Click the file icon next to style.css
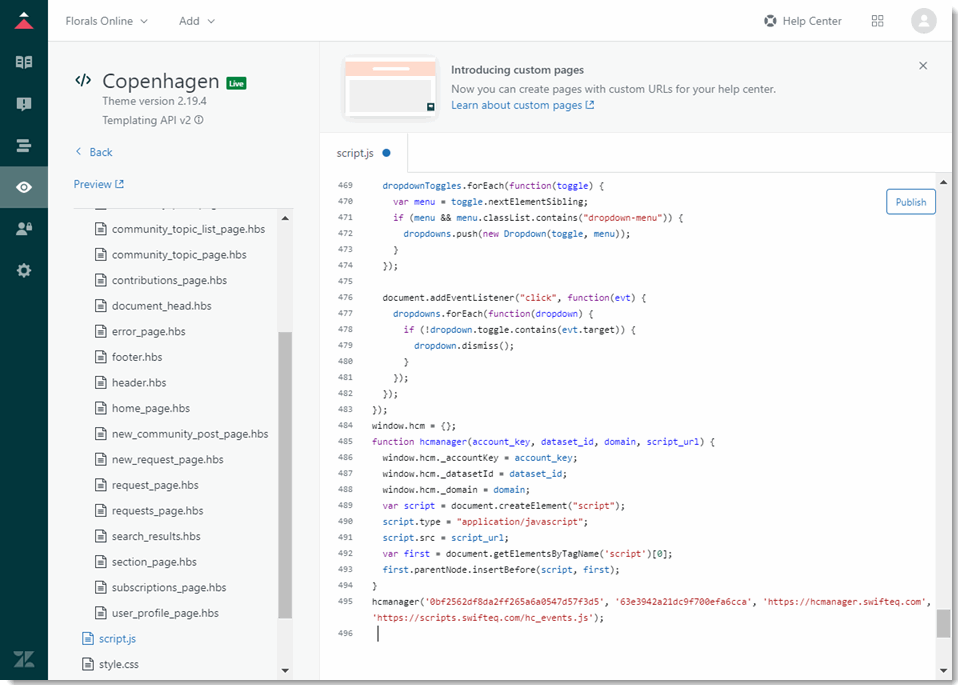 (88, 664)
